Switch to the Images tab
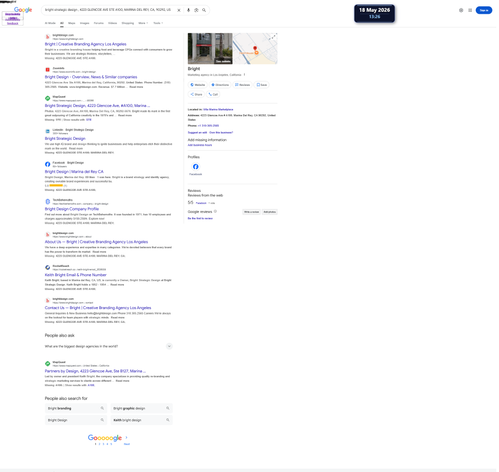The image size is (499, 472). click(85, 23)
